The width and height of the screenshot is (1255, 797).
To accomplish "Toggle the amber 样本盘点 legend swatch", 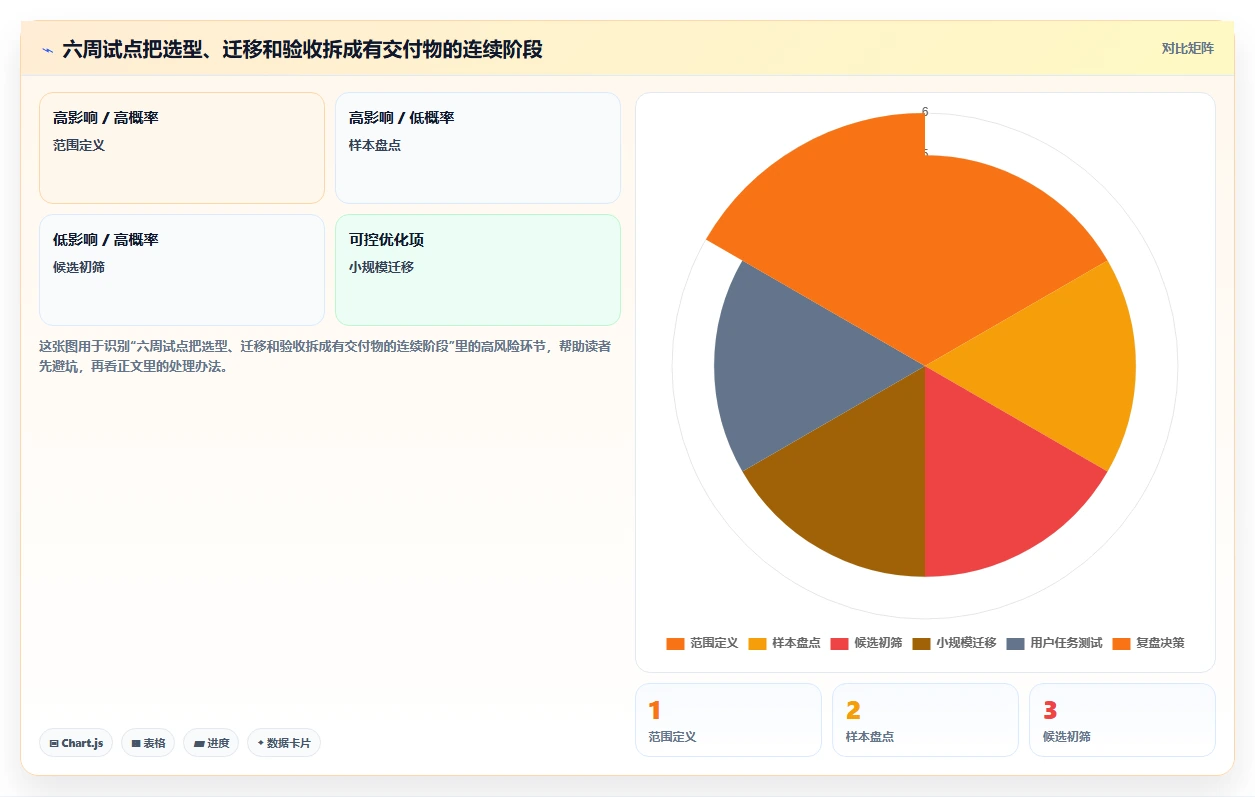I will tap(758, 643).
